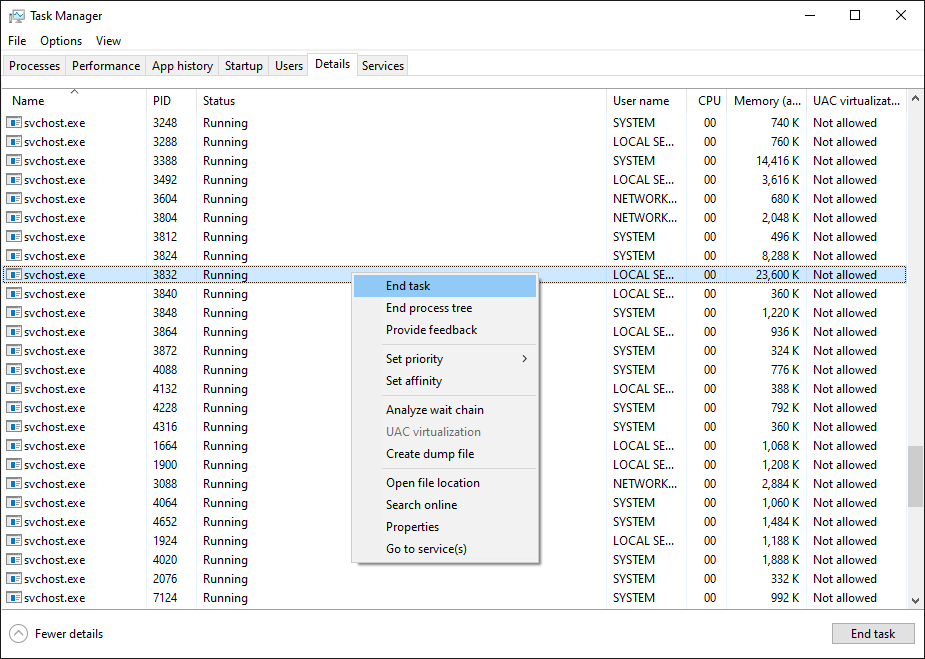925x659 pixels.
Task: Click the process icon of svchost.exe PID 4316
Action: (14, 427)
